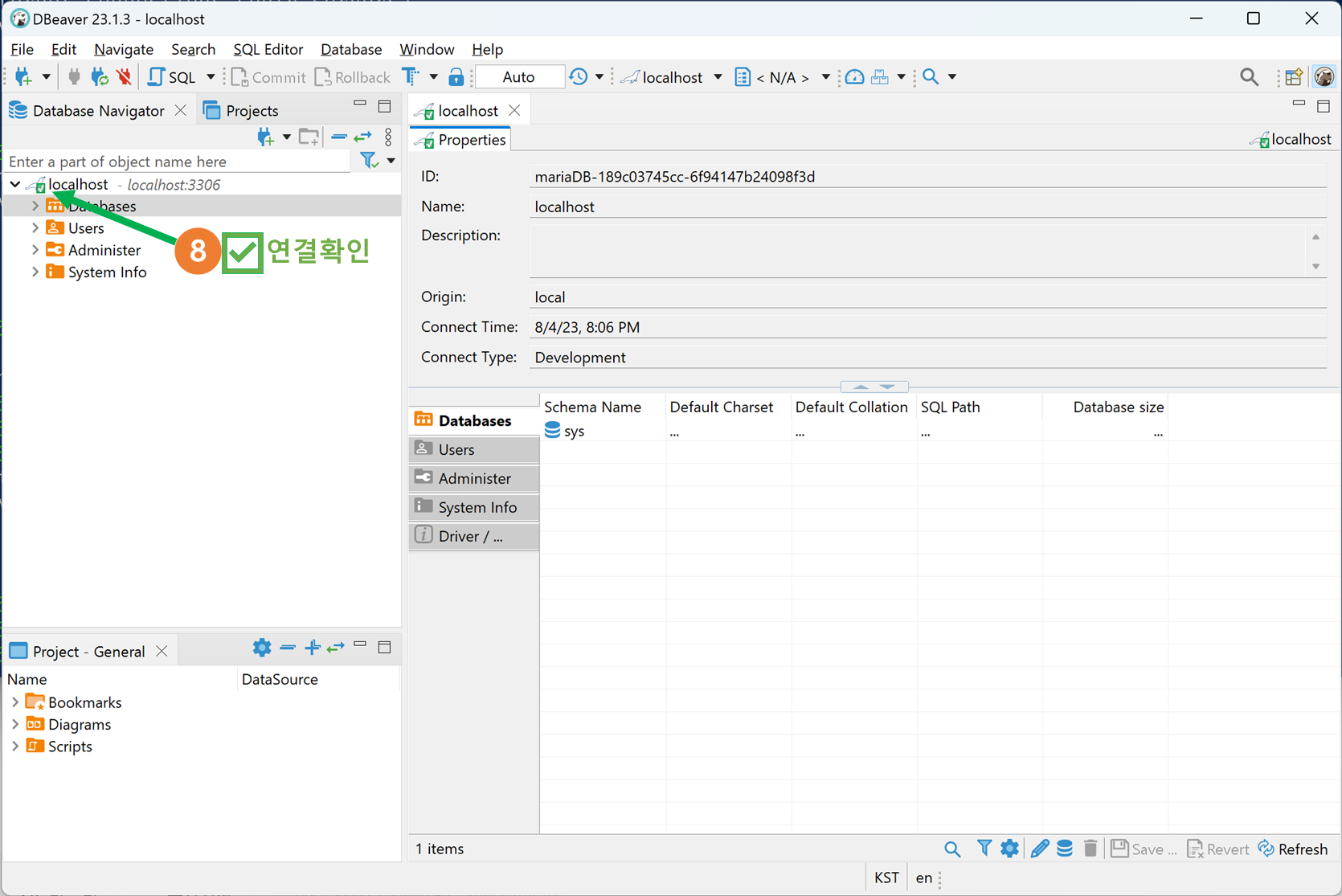Click the database dashboard gauge icon
This screenshot has width=1342, height=896.
(x=855, y=77)
